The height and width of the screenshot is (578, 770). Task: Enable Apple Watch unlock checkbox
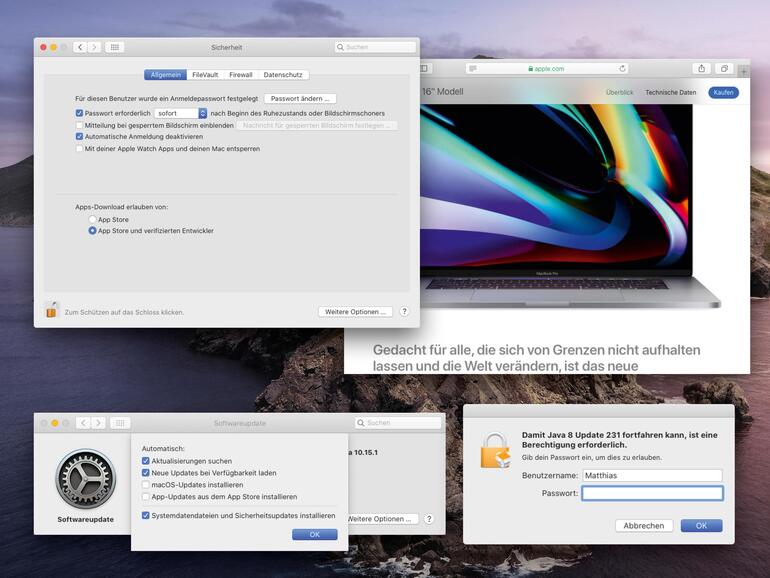coord(79,148)
